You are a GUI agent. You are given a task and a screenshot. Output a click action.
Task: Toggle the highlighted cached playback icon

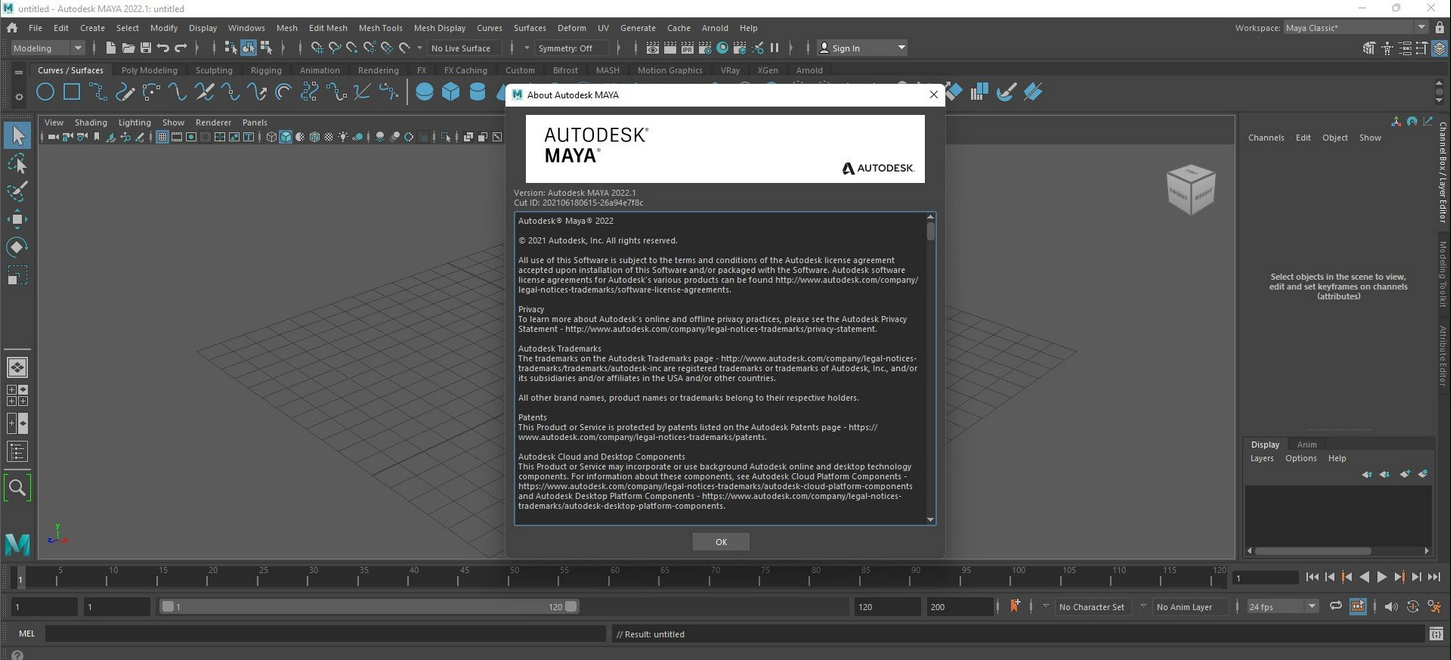click(x=1358, y=606)
